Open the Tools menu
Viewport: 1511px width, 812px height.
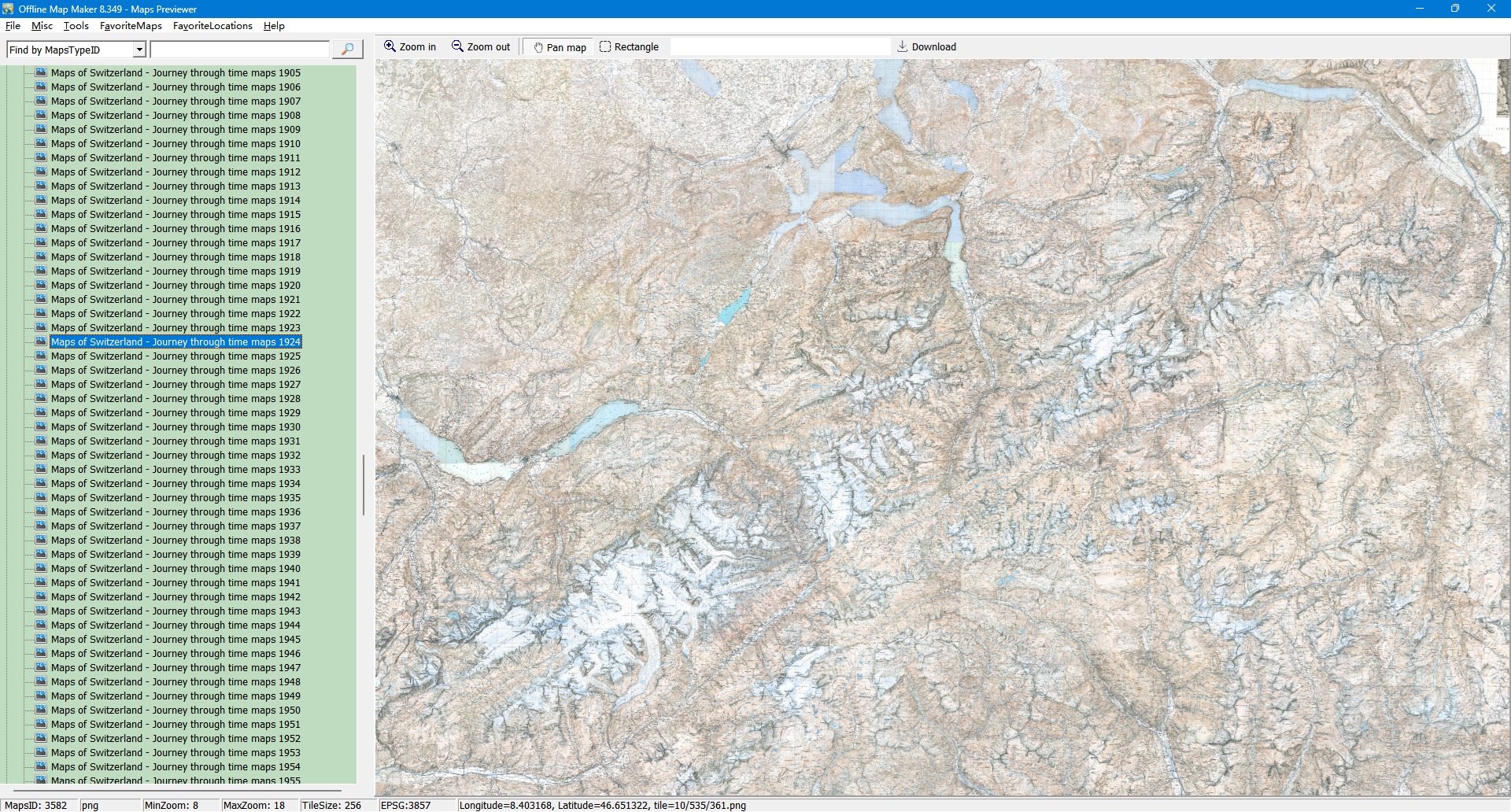tap(76, 26)
